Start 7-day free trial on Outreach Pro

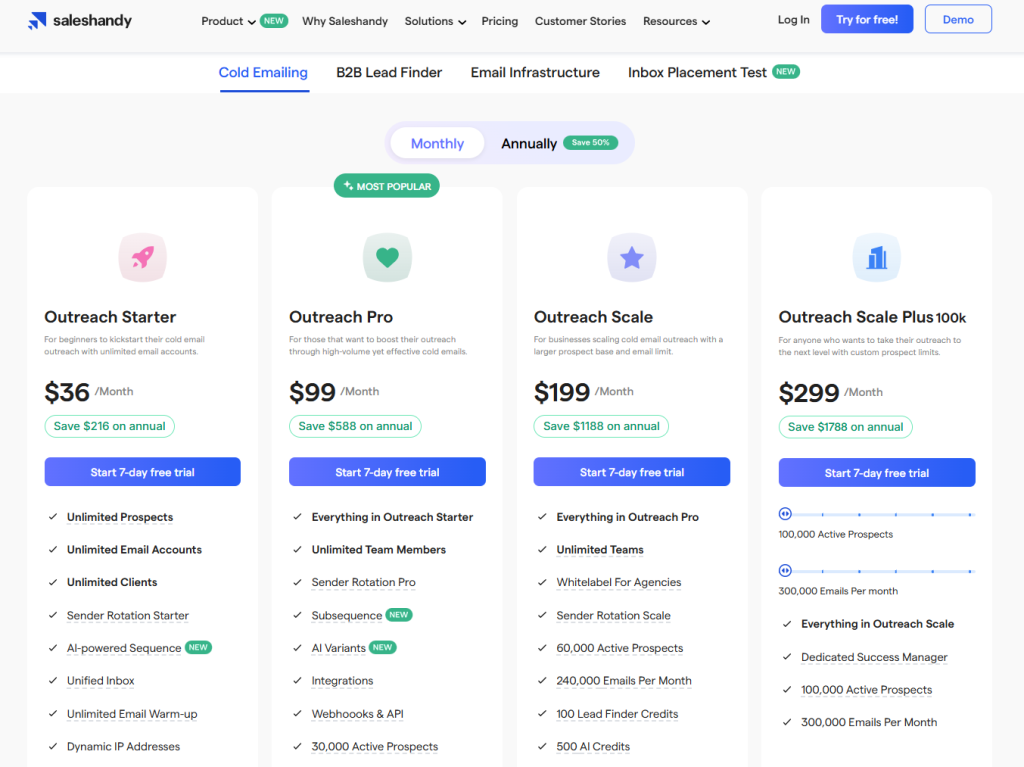pyautogui.click(x=387, y=471)
